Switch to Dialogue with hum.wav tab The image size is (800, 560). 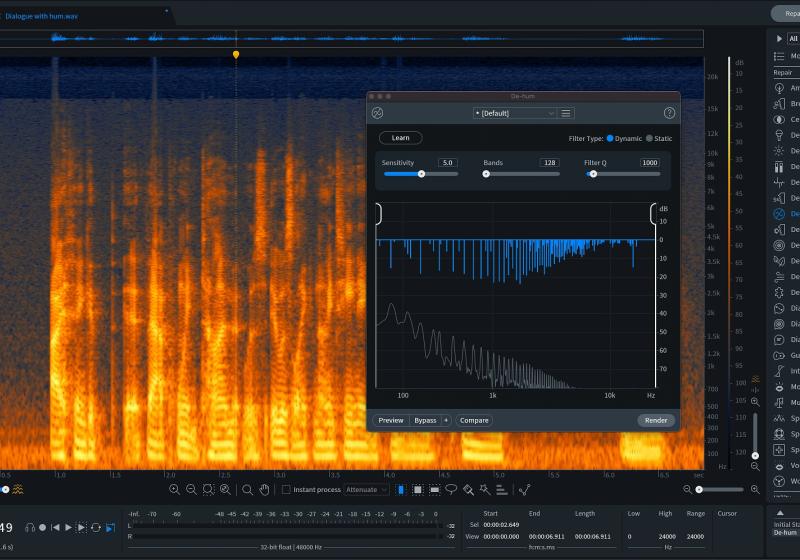point(42,16)
